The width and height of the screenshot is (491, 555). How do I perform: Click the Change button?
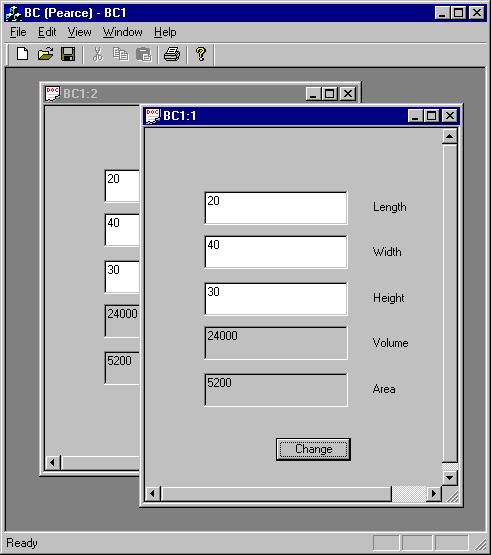pos(313,449)
